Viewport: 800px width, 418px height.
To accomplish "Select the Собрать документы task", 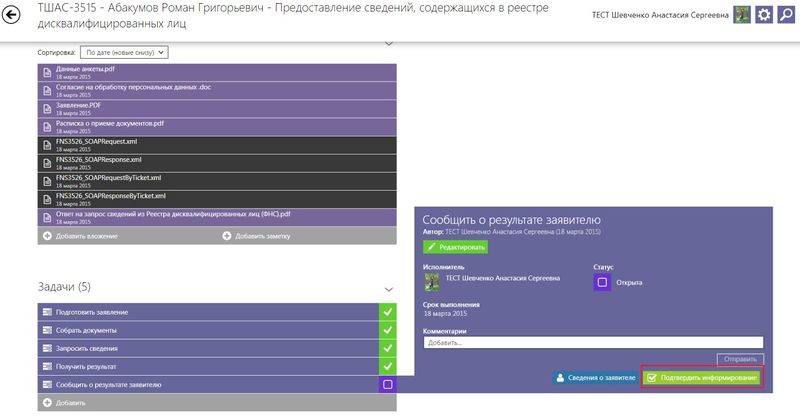I will coord(208,330).
